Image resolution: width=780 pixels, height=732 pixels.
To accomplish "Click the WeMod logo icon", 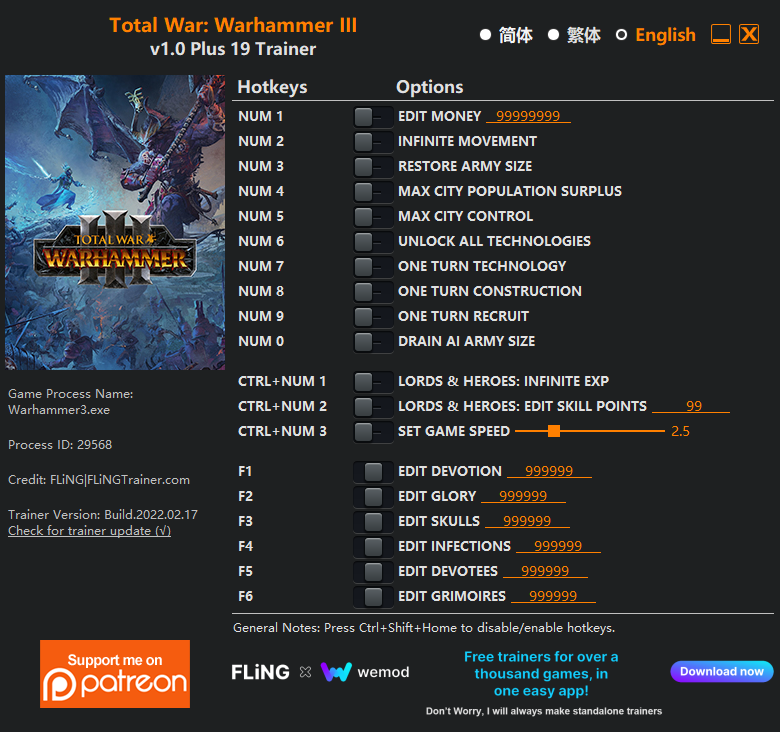I will (x=336, y=672).
